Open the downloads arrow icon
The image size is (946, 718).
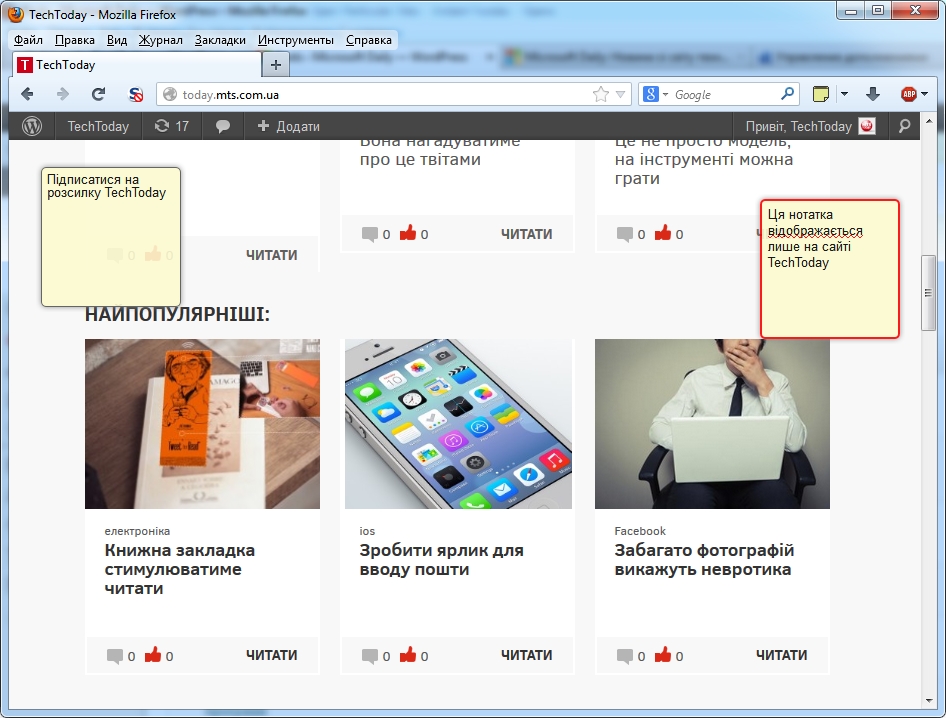point(872,94)
